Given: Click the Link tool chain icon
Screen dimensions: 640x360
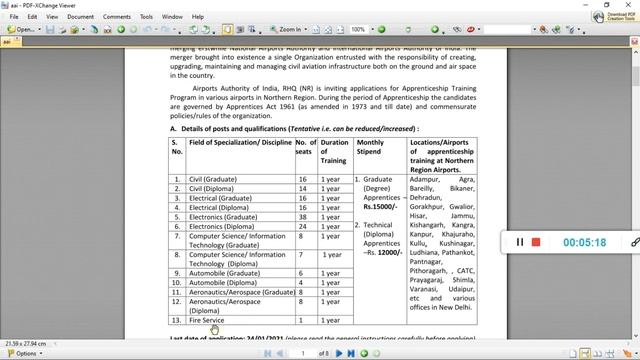Looking at the screenshot, I should [x=457, y=29].
